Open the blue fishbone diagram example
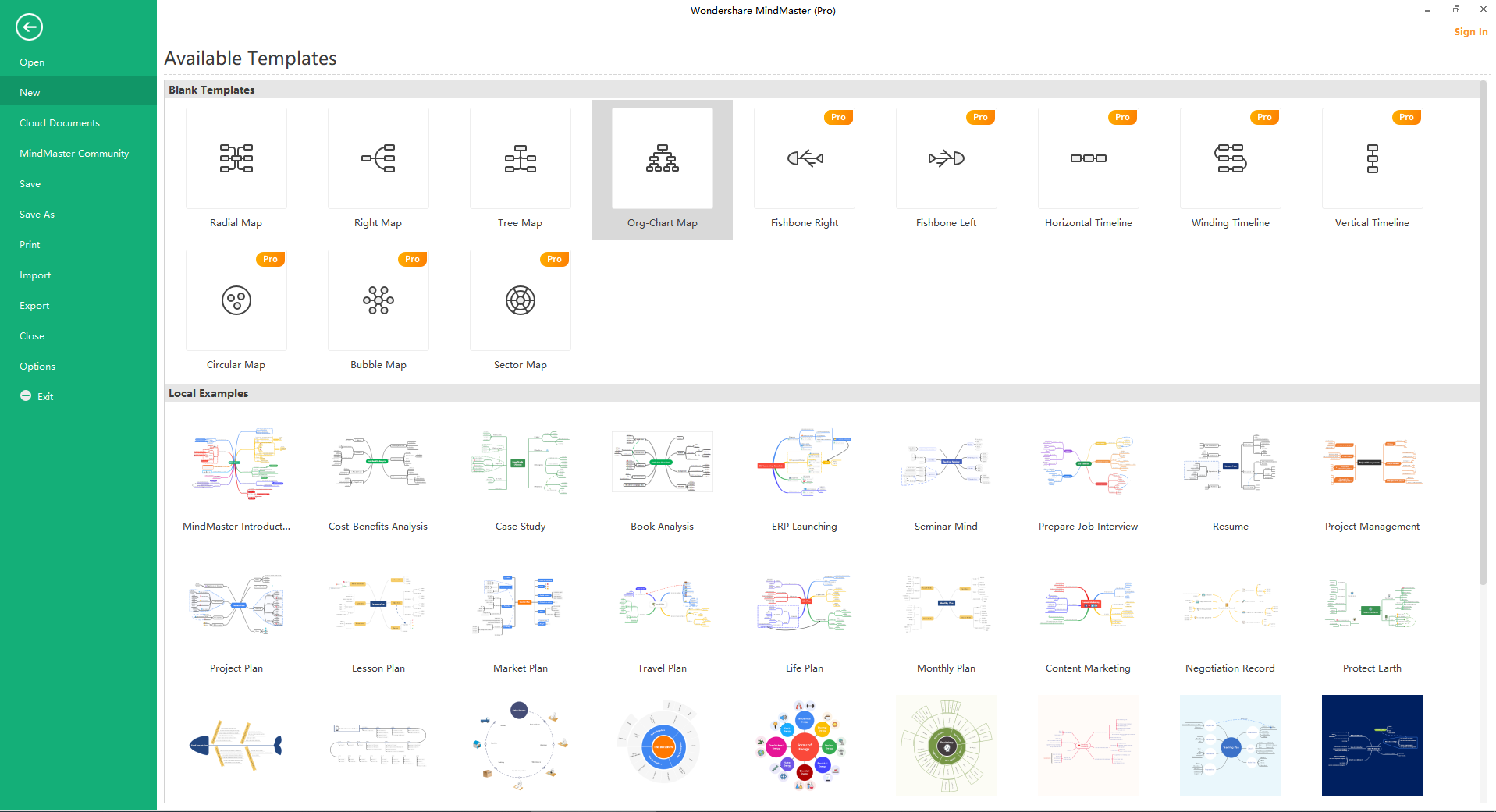The width and height of the screenshot is (1496, 812). [x=236, y=746]
